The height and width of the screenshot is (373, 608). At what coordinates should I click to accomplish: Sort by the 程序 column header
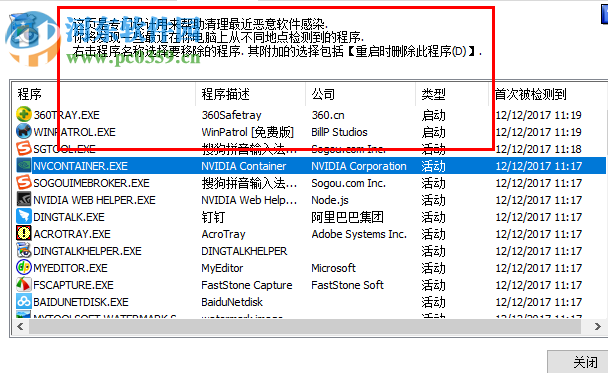[104, 94]
